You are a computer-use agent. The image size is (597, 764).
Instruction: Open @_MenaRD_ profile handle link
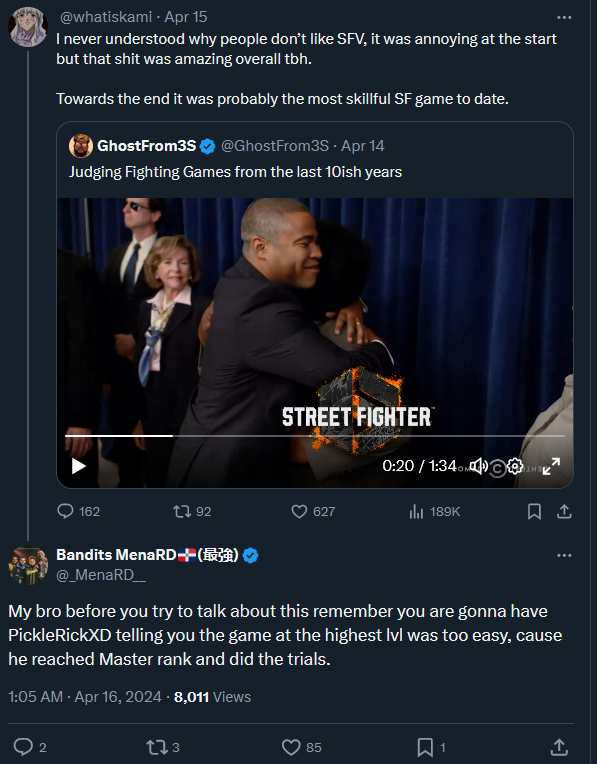(x=101, y=575)
